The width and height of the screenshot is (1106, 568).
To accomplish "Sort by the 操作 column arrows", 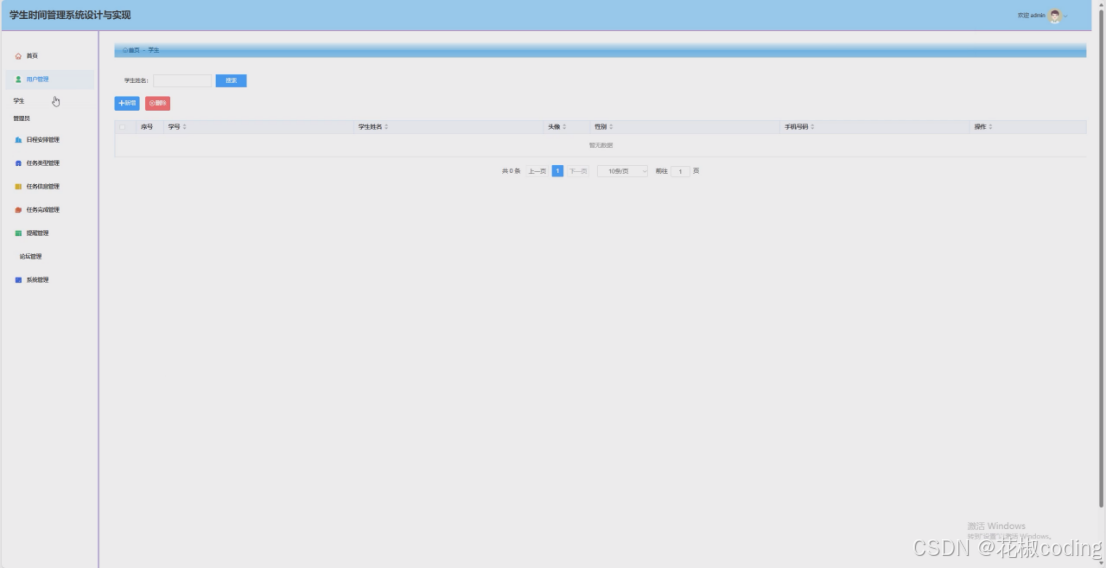I will coord(990,127).
